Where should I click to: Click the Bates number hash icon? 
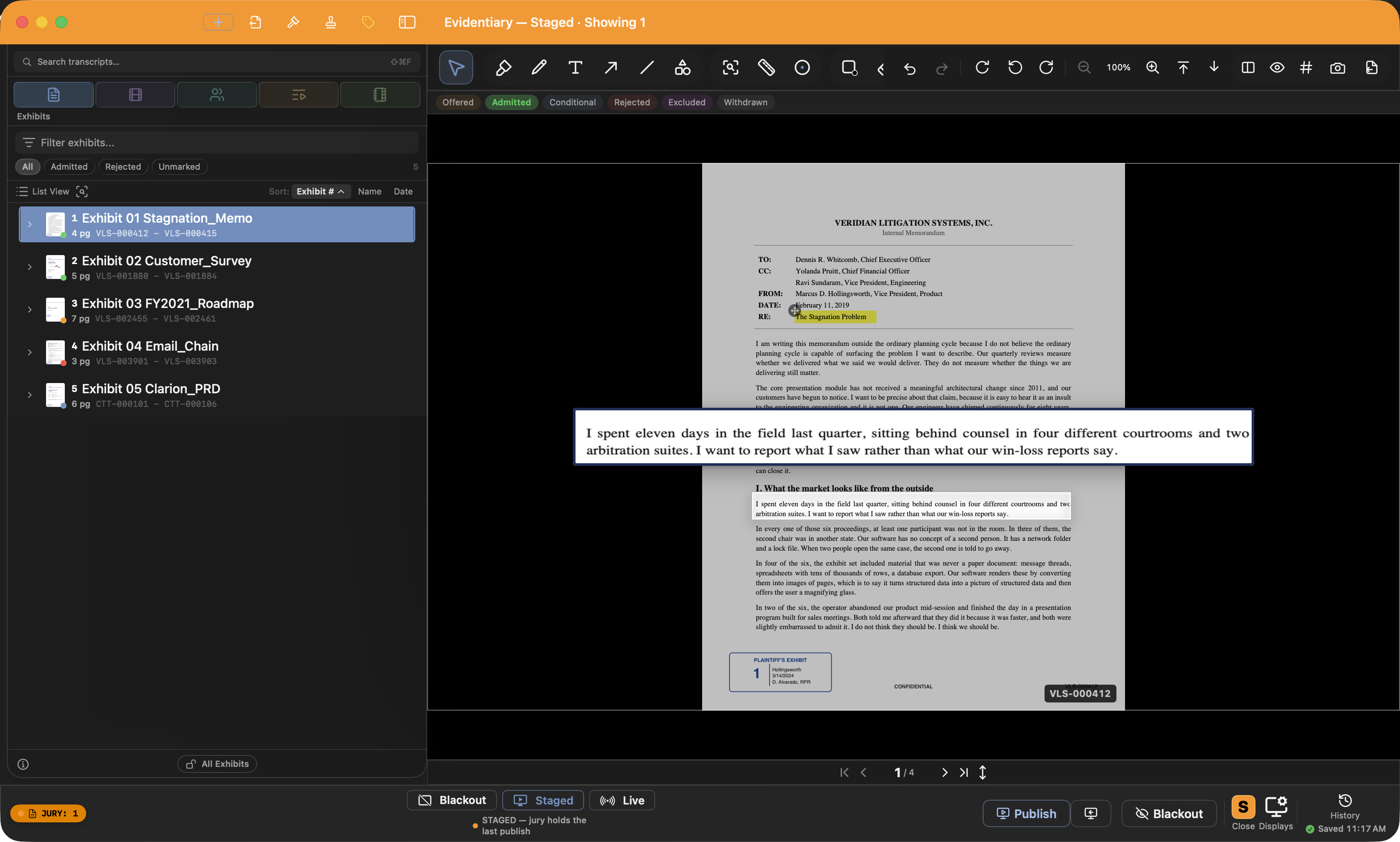1306,67
